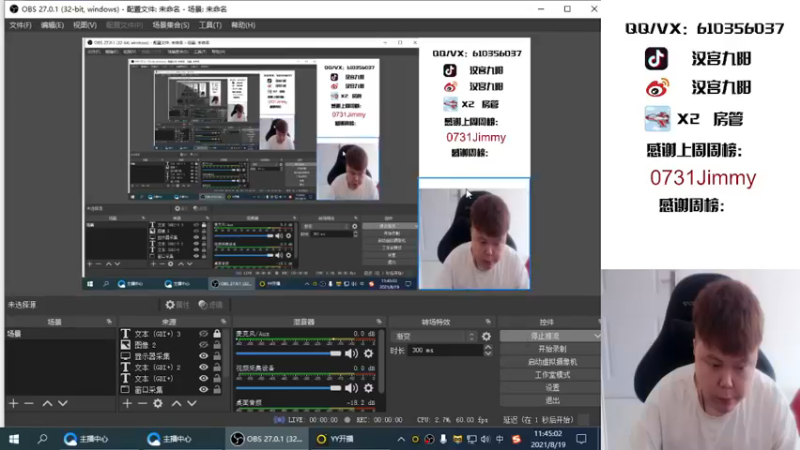Open source properties gear below sources list
The height and width of the screenshot is (450, 800).
[x=158, y=404]
